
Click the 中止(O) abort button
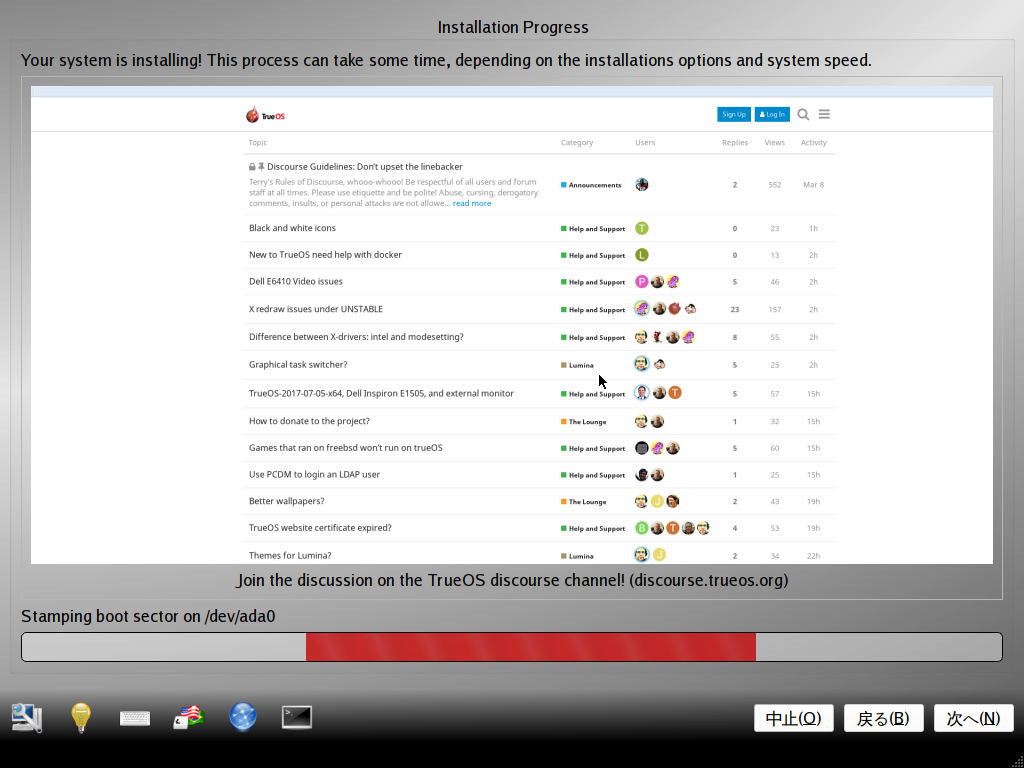point(793,718)
